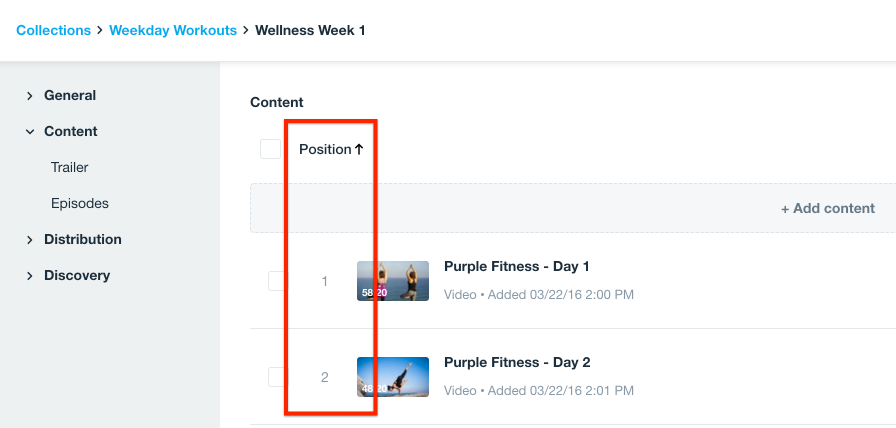Image resolution: width=896 pixels, height=428 pixels.
Task: Select Episodes under Content
Action: (80, 203)
